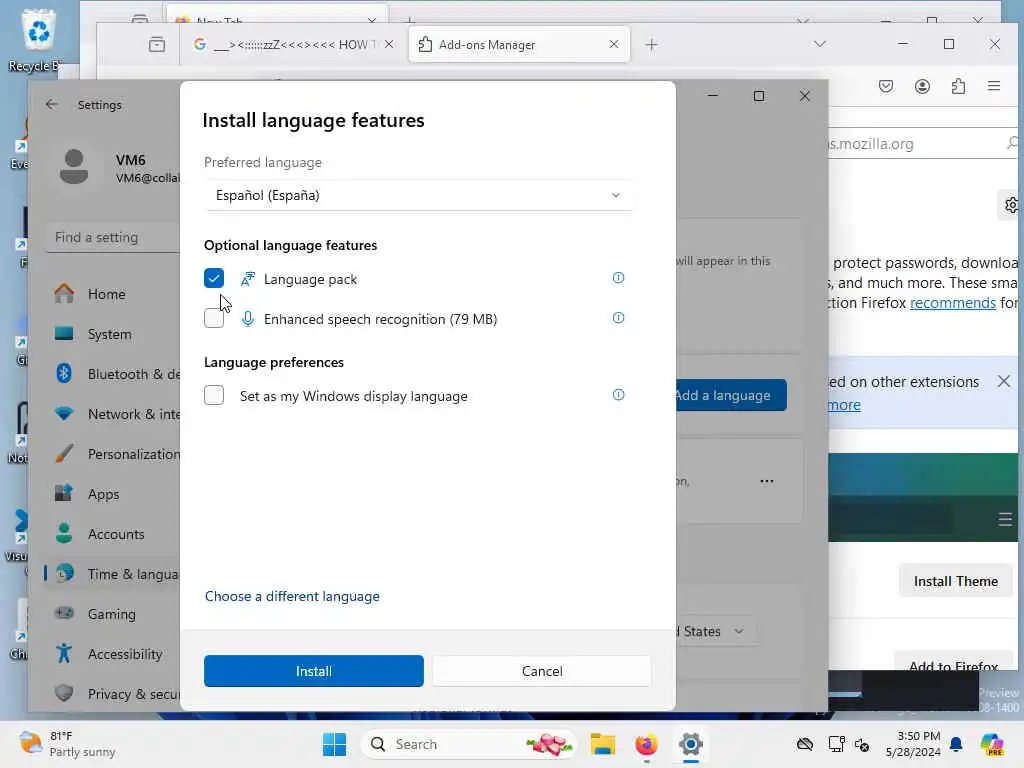
Task: Click the taskbar Search box
Action: tap(469, 744)
